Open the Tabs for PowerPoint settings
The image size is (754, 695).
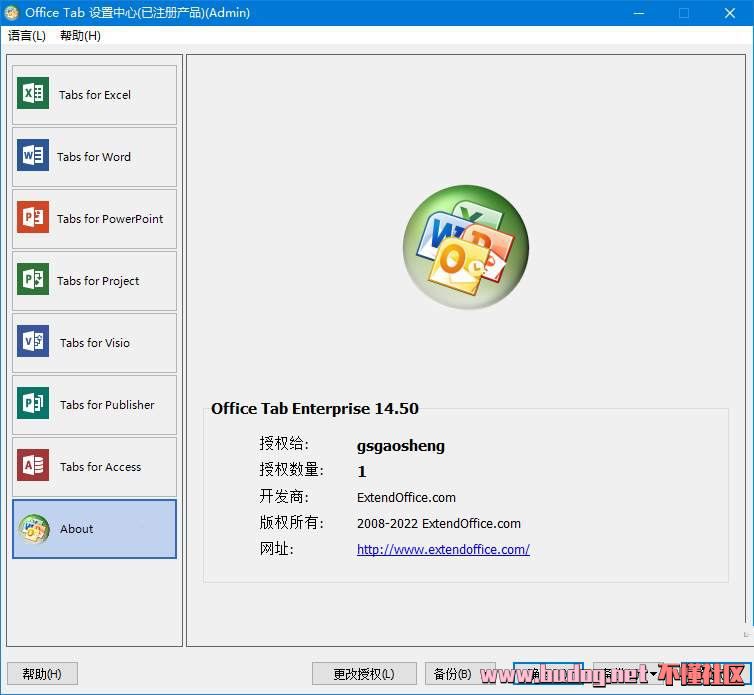[94, 219]
